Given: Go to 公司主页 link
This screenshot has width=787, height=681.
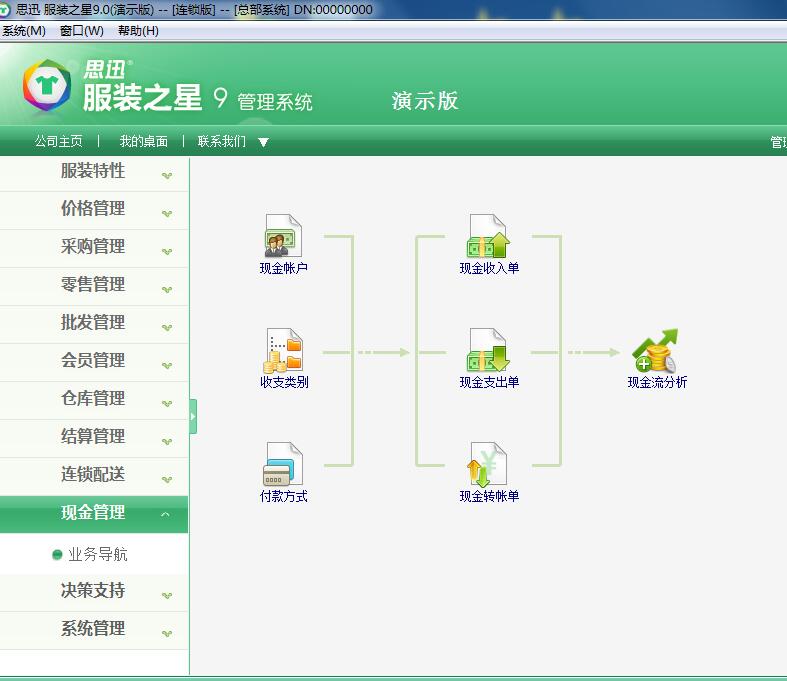Looking at the screenshot, I should click(59, 142).
